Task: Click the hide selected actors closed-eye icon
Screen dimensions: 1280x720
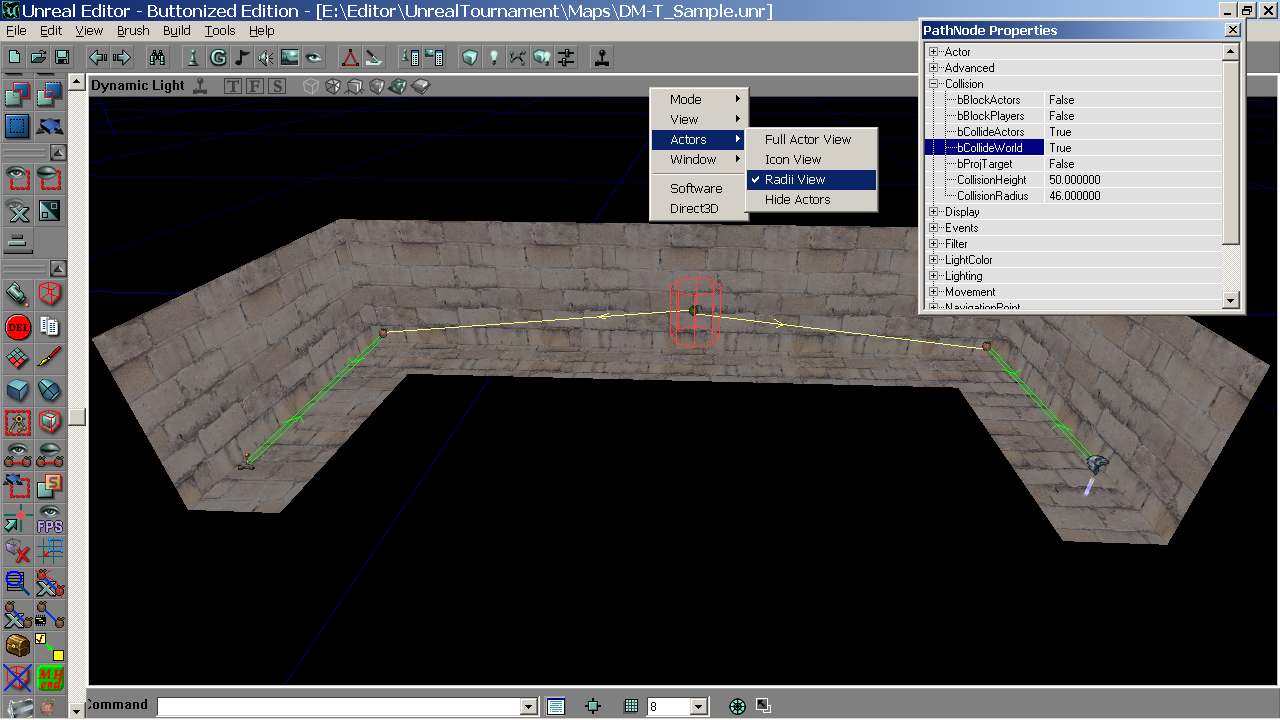Action: [50, 179]
